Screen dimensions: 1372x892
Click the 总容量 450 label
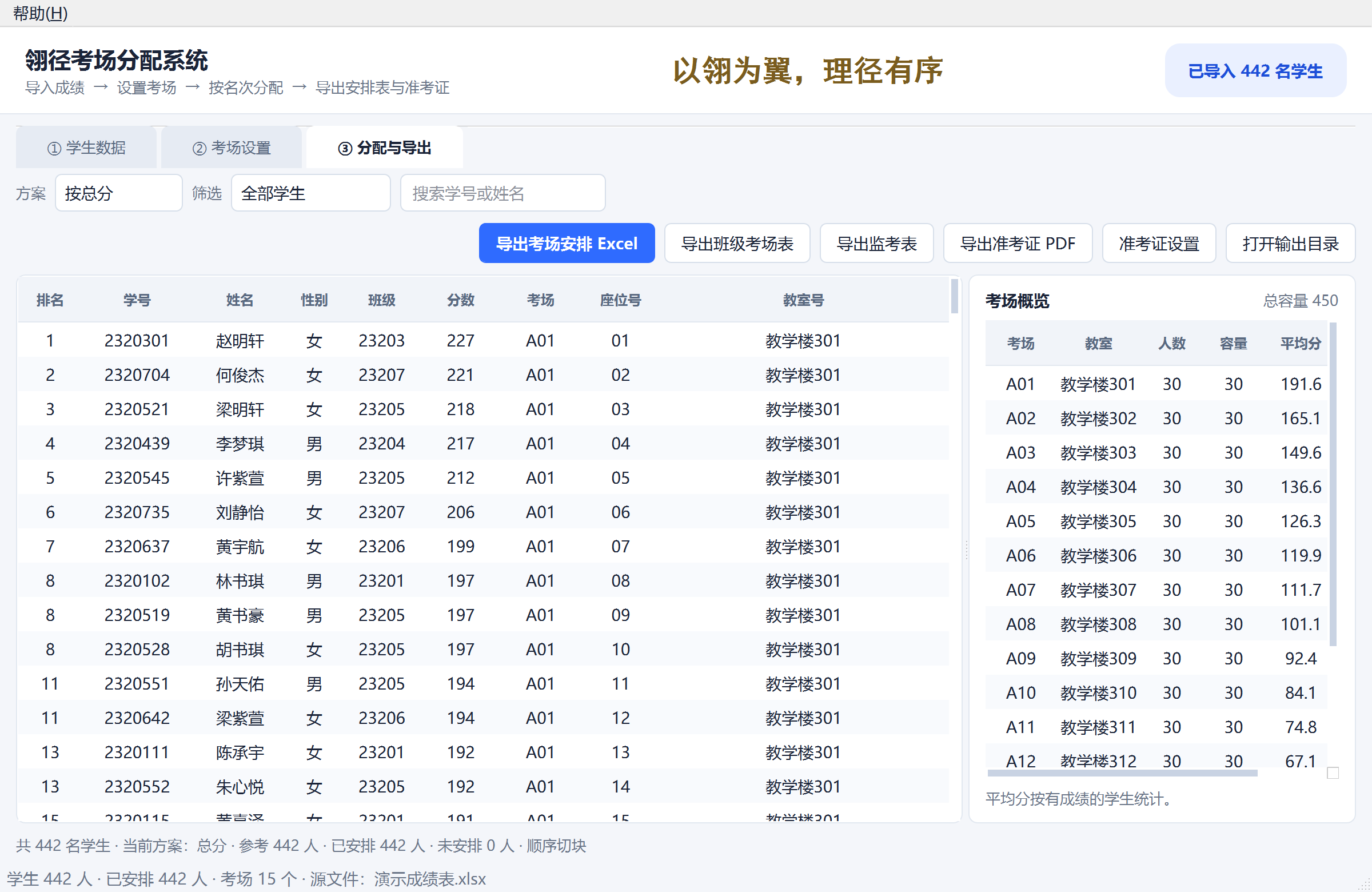click(1301, 300)
